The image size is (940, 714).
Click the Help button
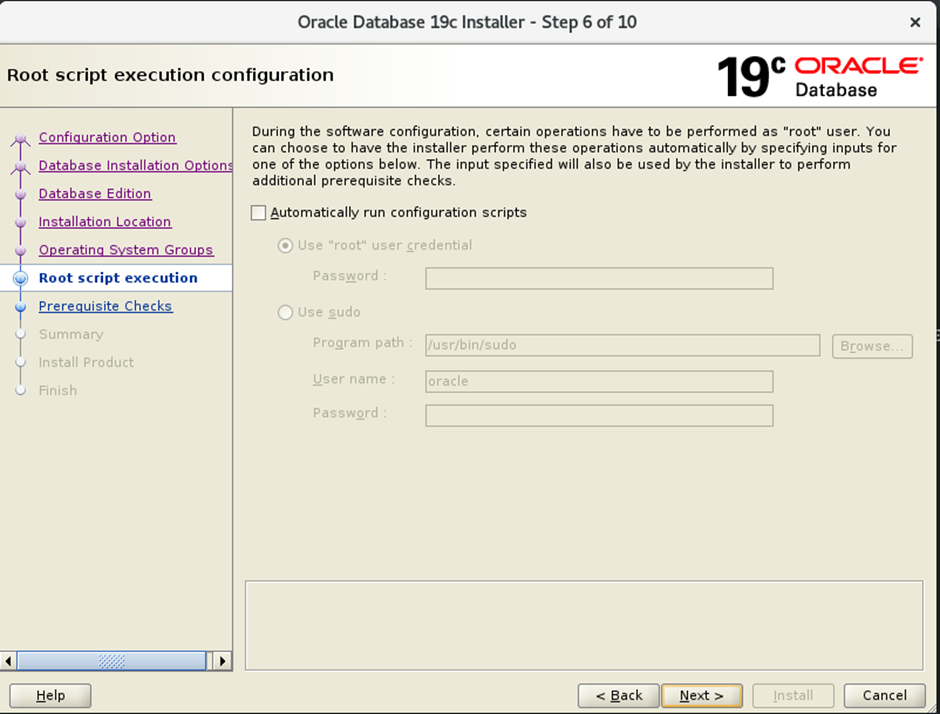coord(50,695)
